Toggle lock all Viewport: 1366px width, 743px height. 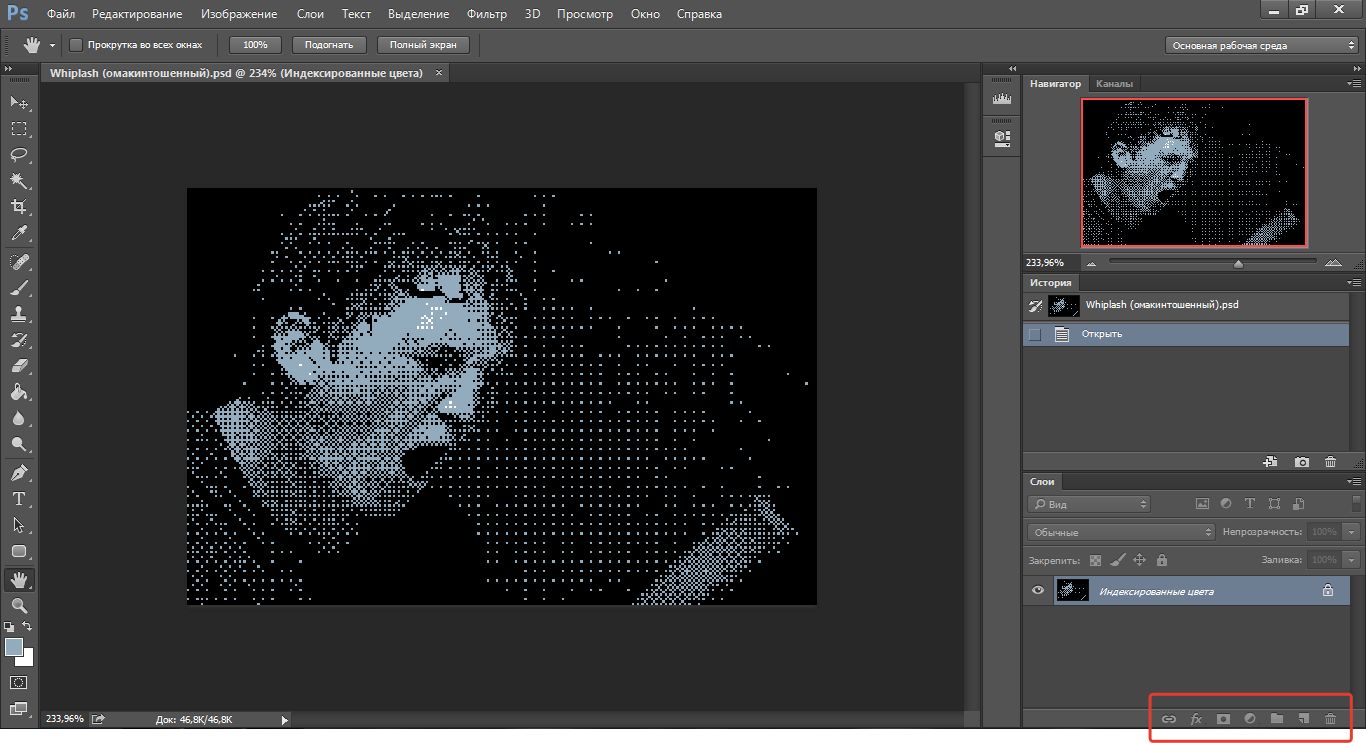(1161, 561)
